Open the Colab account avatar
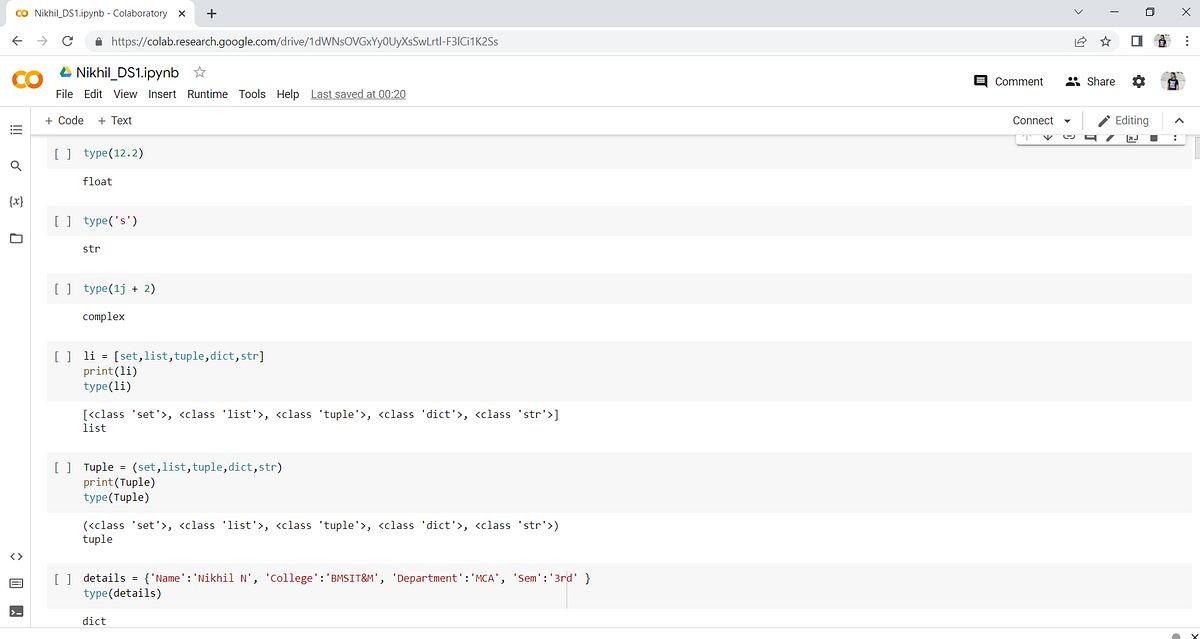The height and width of the screenshot is (639, 1200). [1172, 81]
